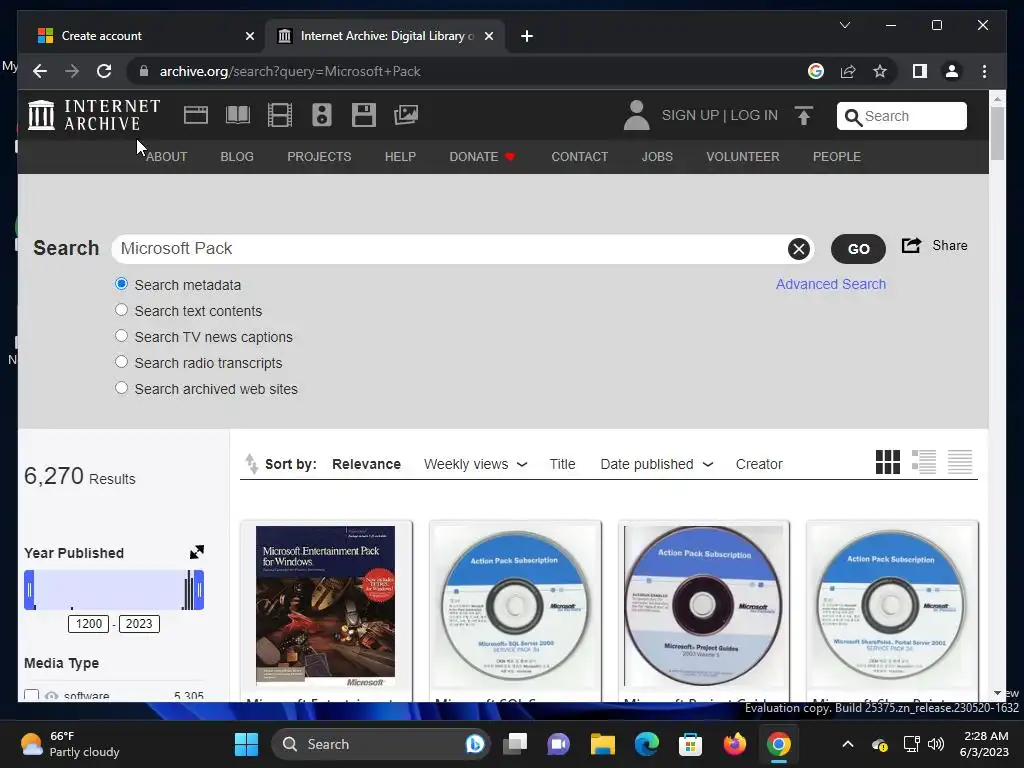Image resolution: width=1024 pixels, height=768 pixels.
Task: Open Task View on taskbar
Action: pos(515,744)
